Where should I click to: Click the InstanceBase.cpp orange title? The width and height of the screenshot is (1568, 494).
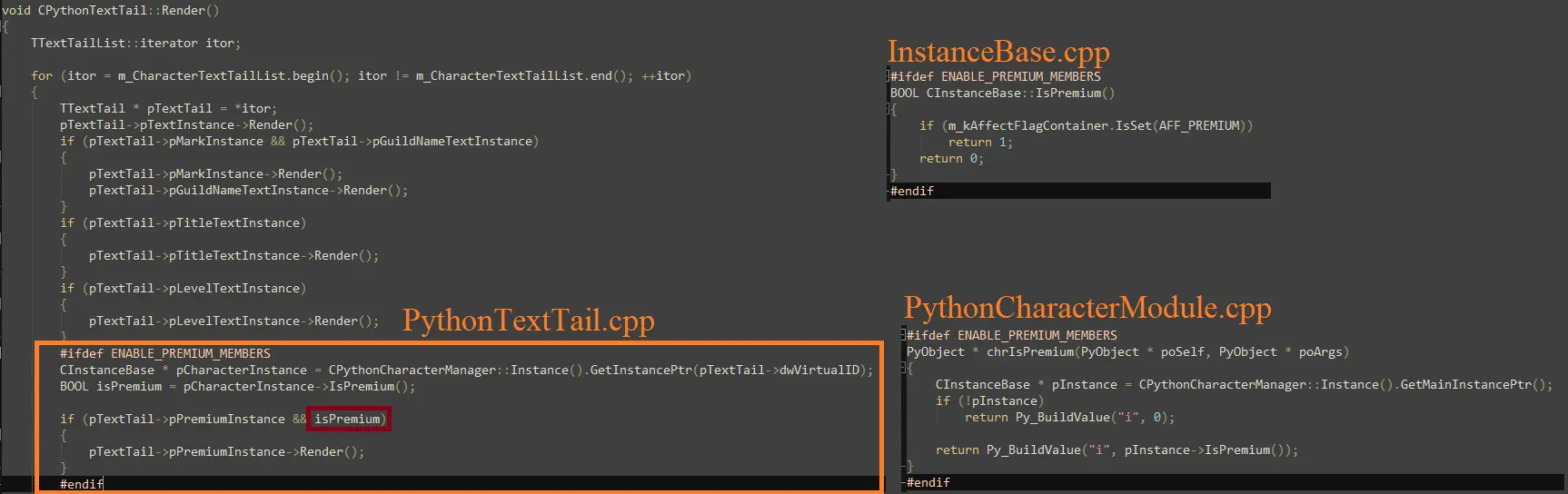997,52
